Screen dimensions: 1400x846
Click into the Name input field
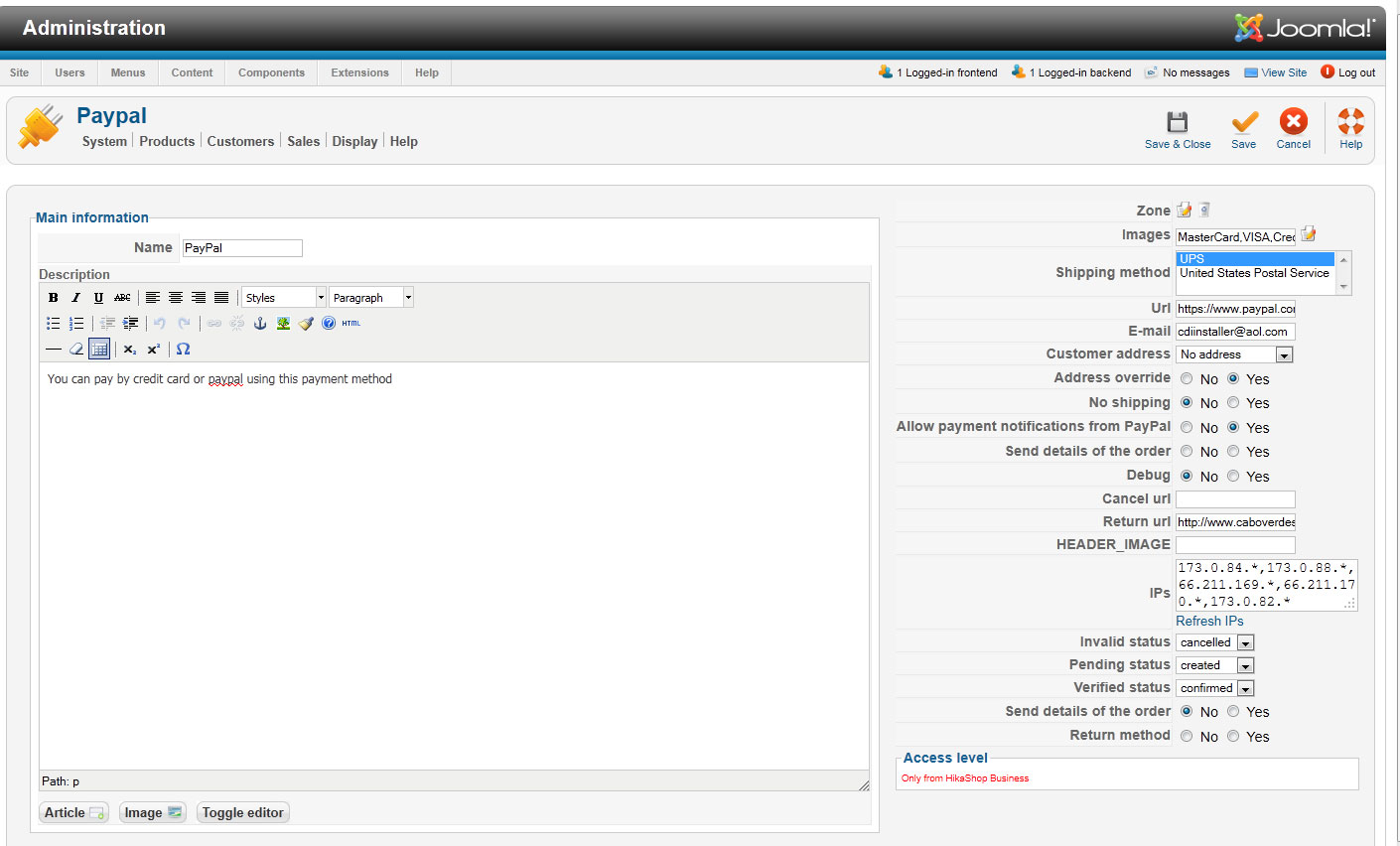click(x=242, y=248)
